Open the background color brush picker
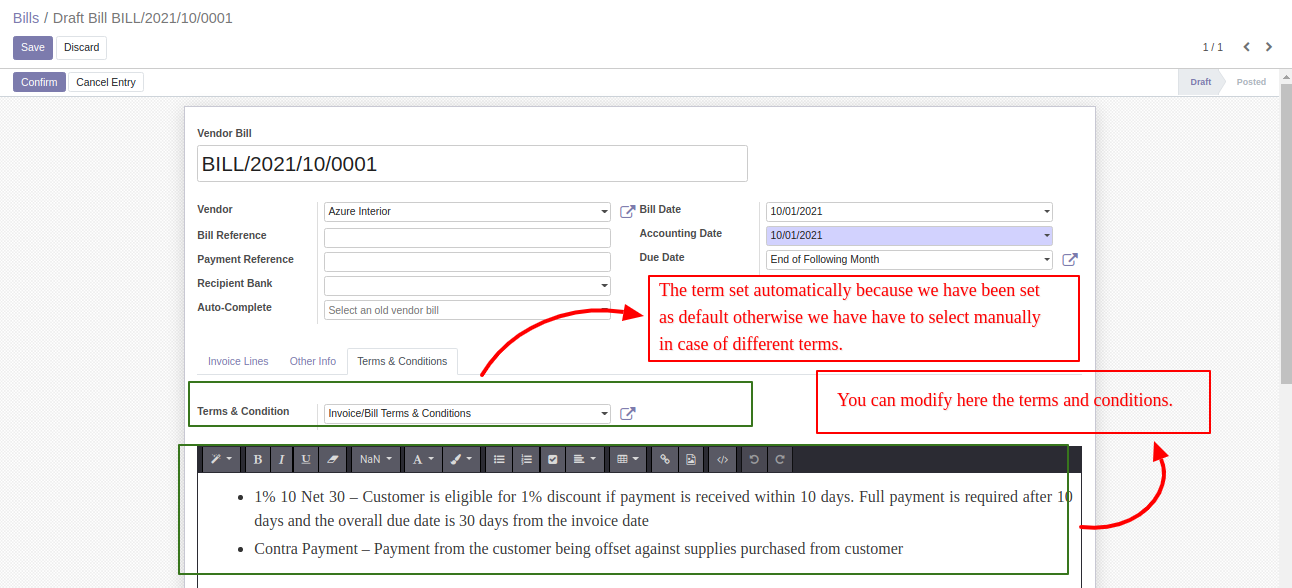 point(460,460)
